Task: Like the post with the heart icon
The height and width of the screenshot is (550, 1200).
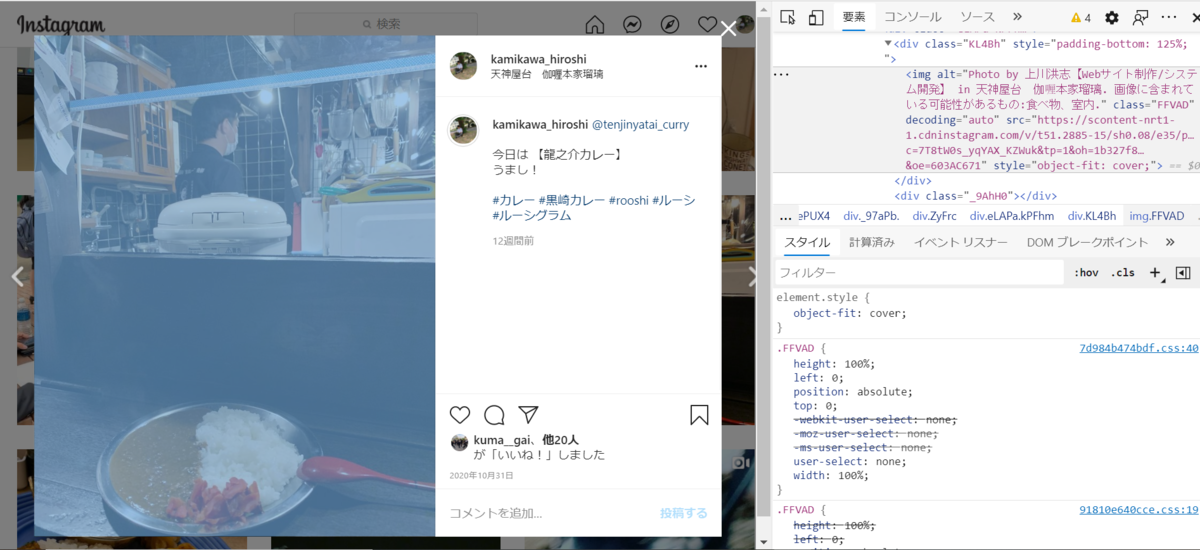Action: point(460,415)
